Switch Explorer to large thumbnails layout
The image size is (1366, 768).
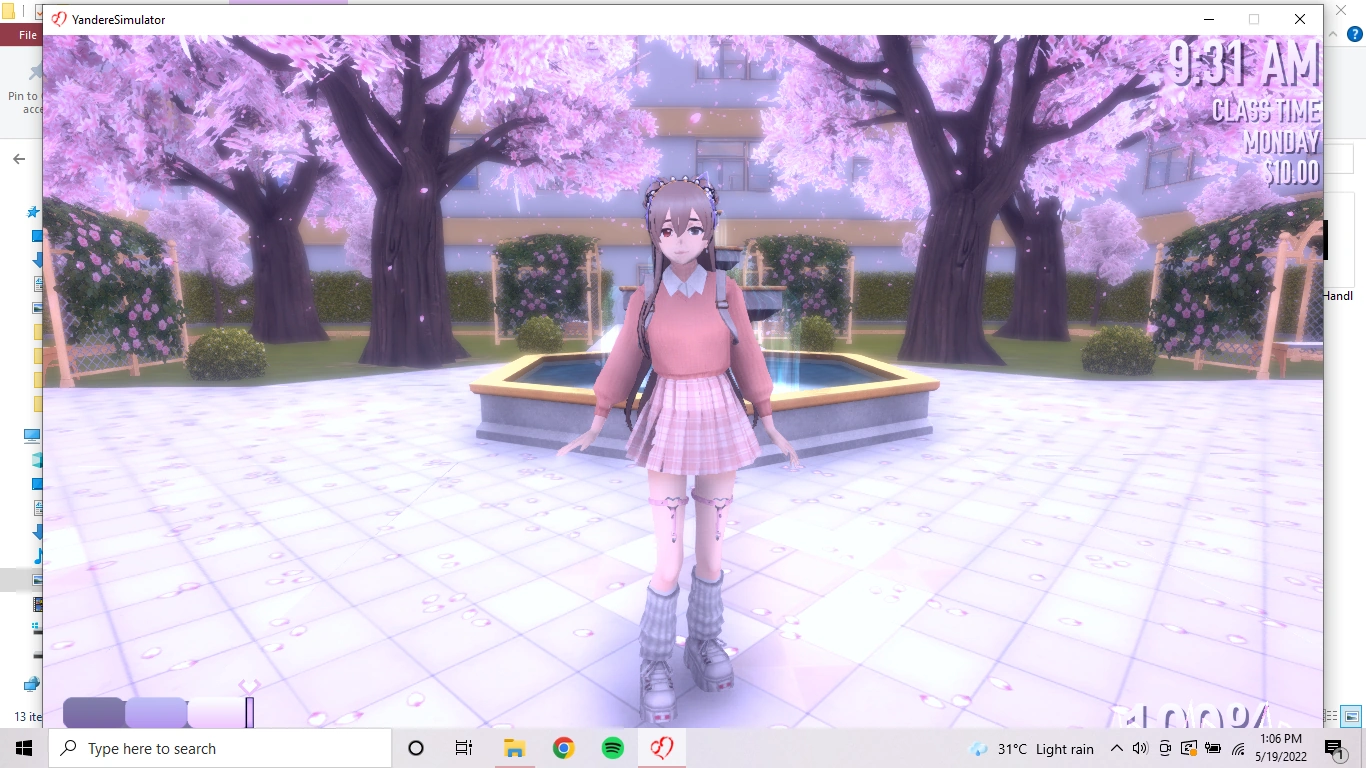click(x=1351, y=716)
